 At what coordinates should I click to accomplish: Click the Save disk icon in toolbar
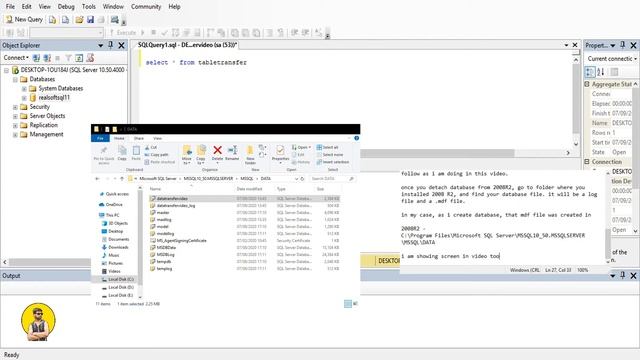tap(90, 19)
